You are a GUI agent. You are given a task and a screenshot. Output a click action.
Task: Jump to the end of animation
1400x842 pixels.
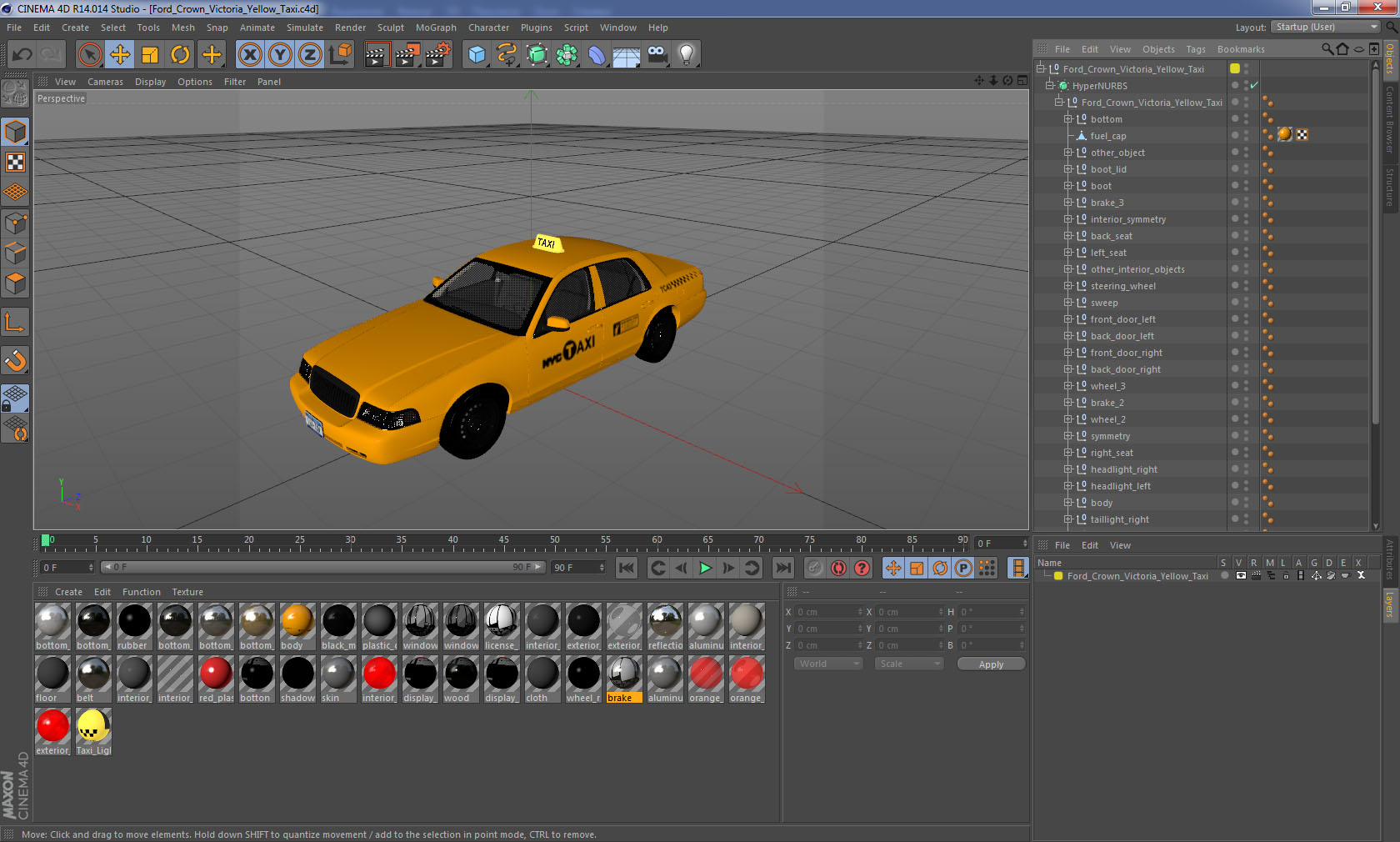coord(783,568)
